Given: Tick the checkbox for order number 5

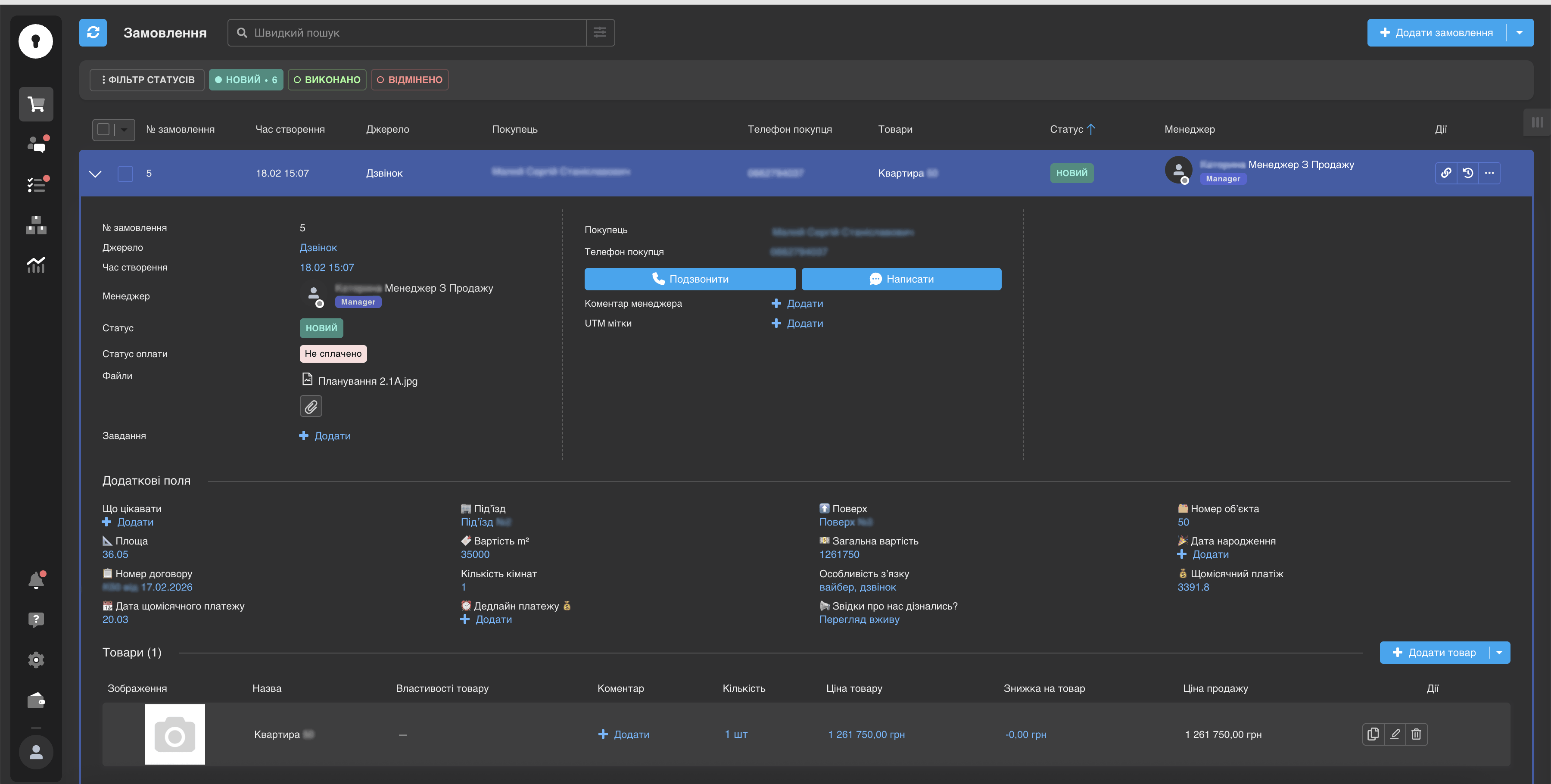Looking at the screenshot, I should 125,174.
